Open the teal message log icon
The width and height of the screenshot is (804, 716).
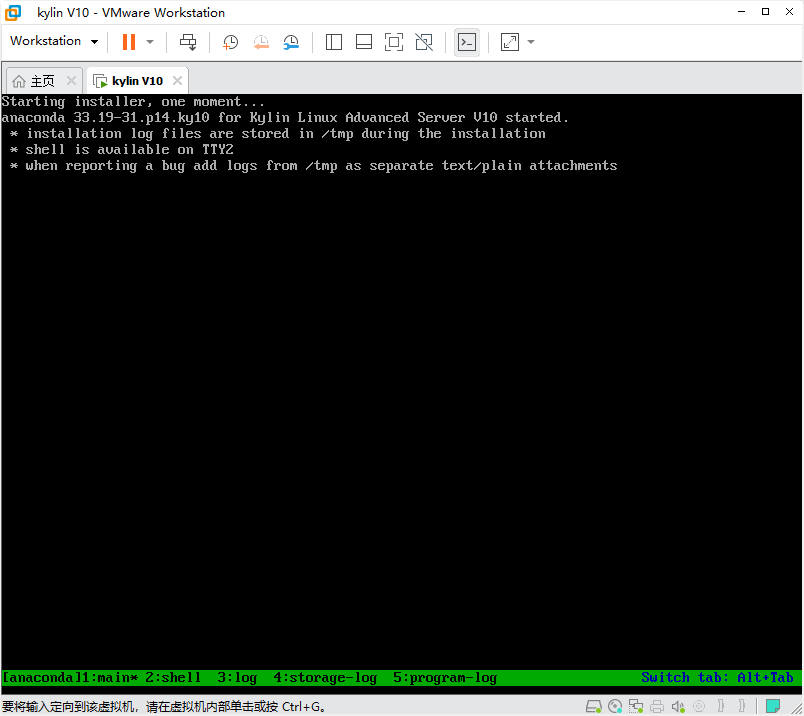coord(773,706)
